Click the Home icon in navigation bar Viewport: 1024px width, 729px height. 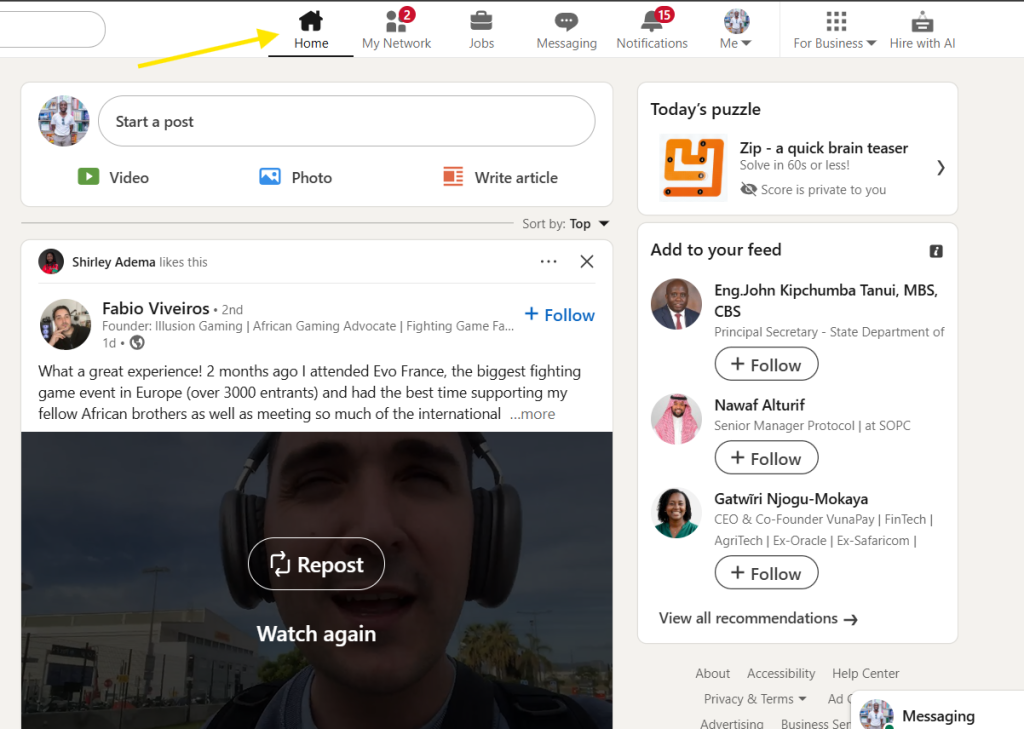point(311,21)
